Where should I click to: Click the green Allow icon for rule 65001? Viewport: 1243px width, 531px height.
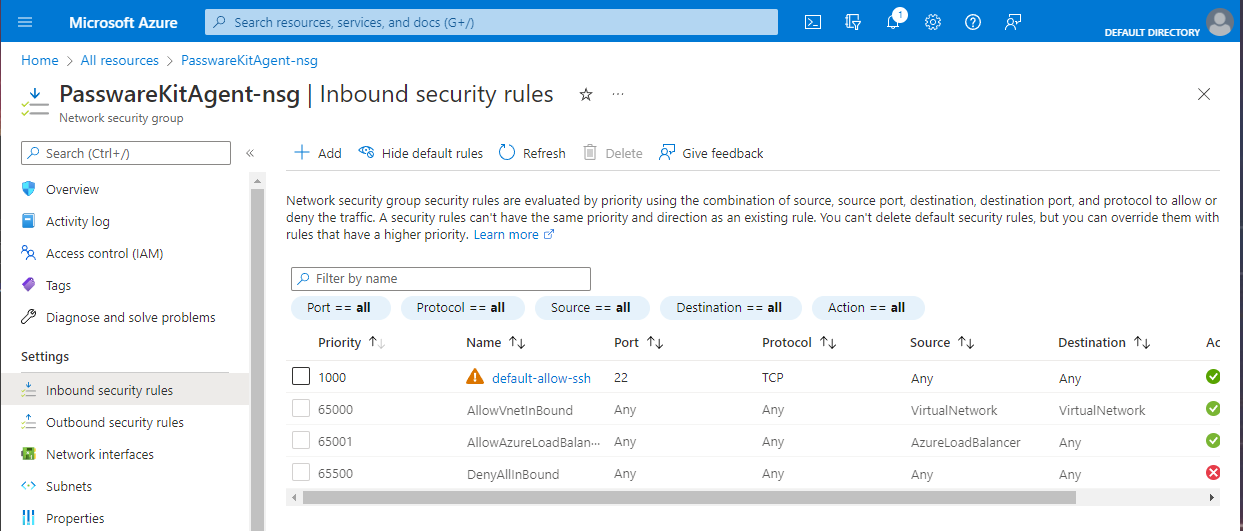1213,441
